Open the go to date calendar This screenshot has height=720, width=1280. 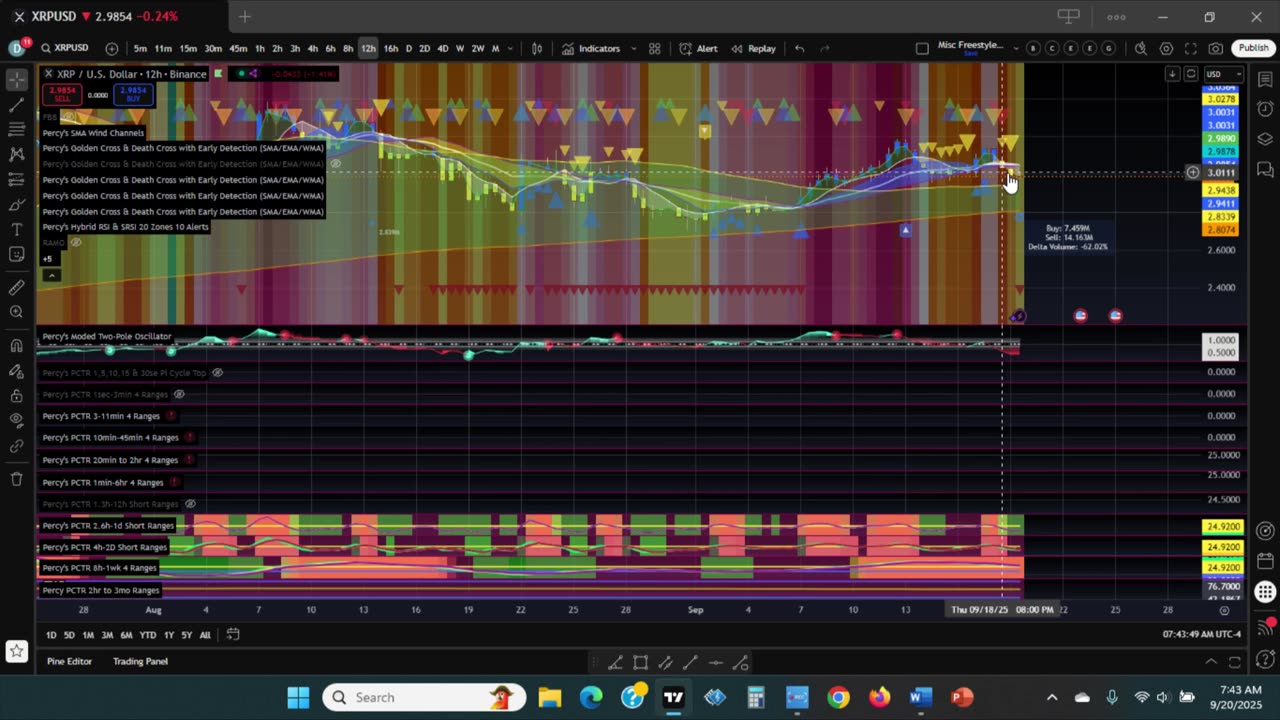tap(233, 634)
